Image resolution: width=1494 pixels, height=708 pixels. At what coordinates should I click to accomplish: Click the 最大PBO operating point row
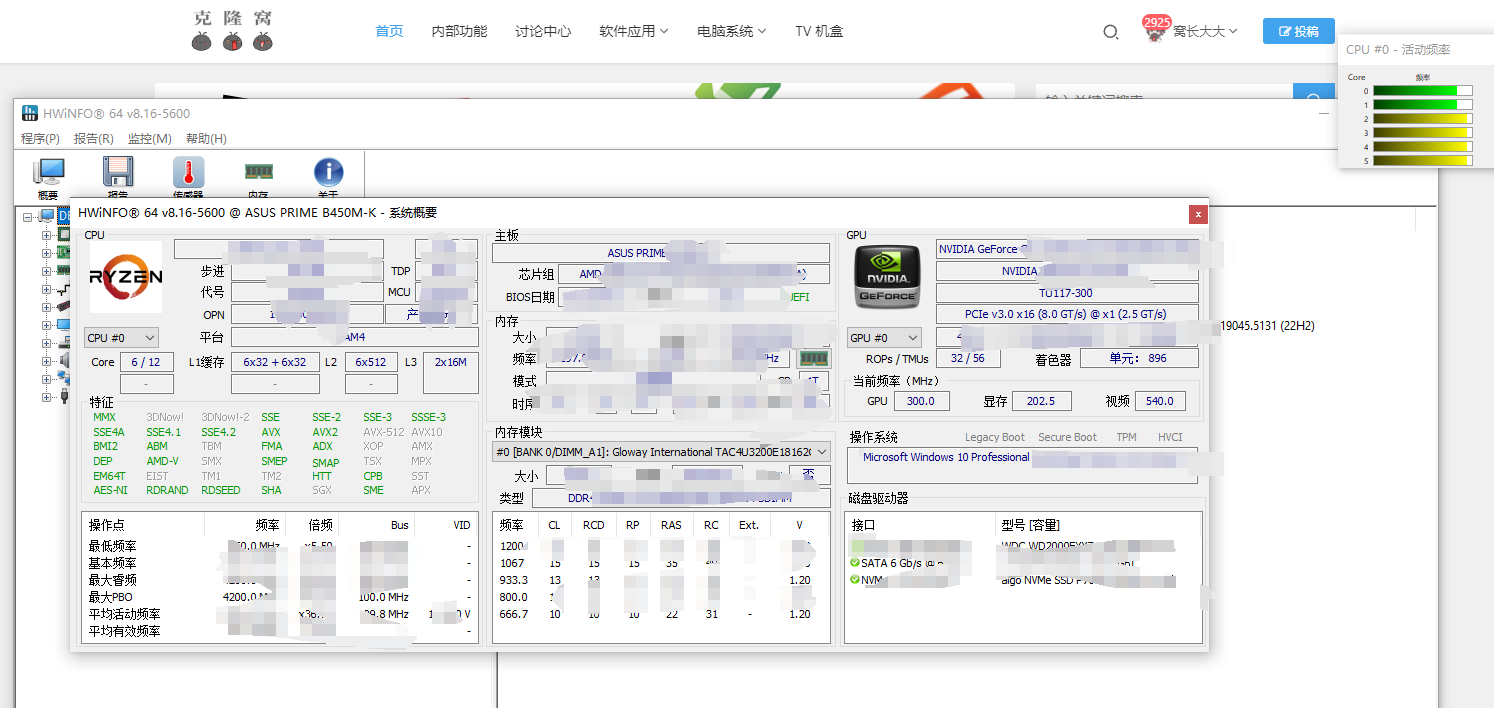click(279, 597)
